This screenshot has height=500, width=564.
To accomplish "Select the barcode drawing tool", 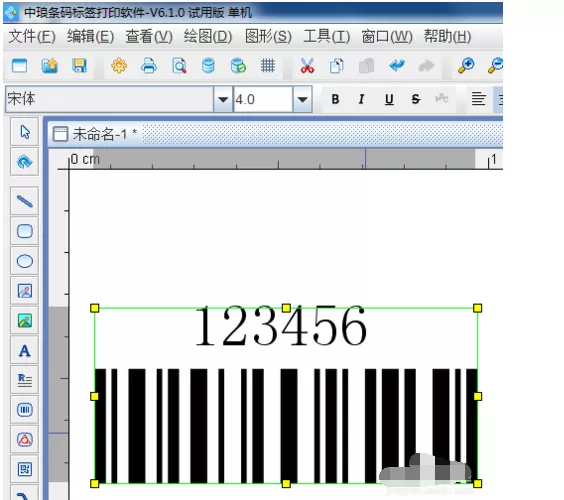I will [24, 410].
